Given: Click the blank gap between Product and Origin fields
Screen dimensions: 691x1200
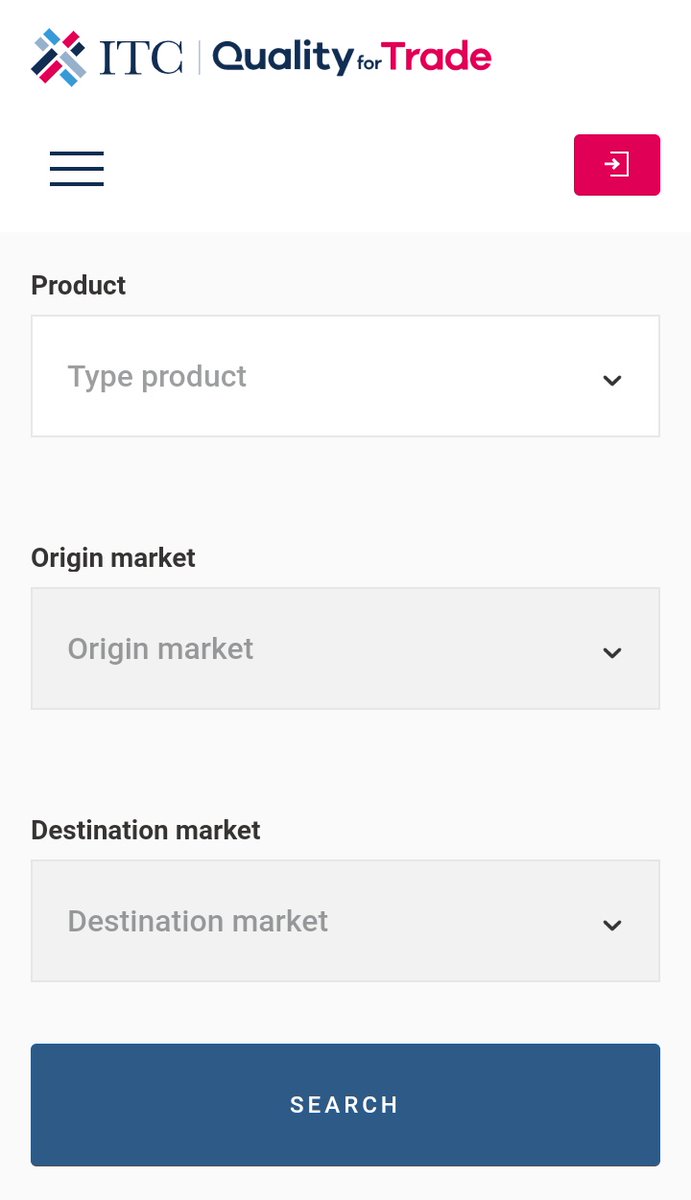Looking at the screenshot, I should [345, 490].
